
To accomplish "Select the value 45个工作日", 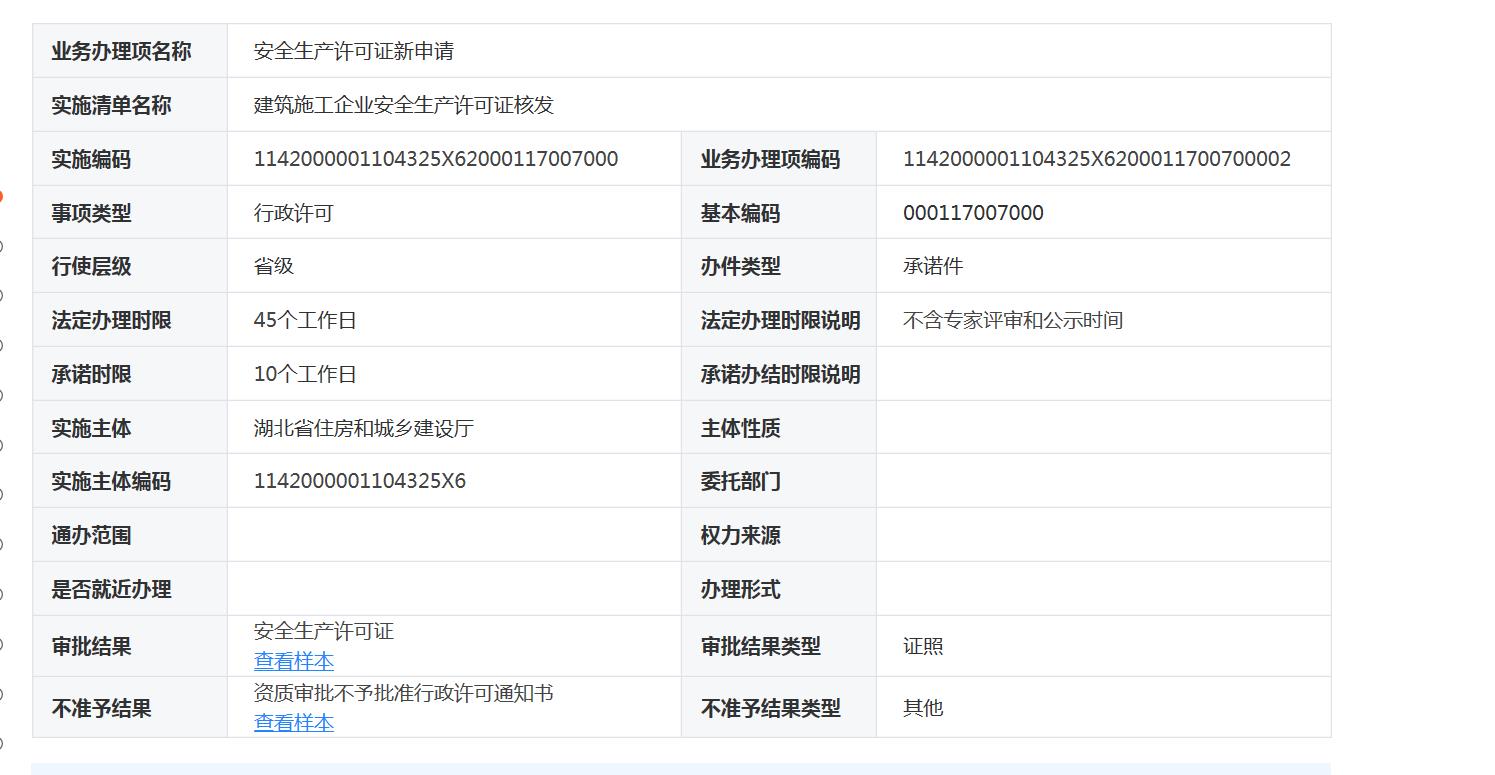I will point(305,320).
